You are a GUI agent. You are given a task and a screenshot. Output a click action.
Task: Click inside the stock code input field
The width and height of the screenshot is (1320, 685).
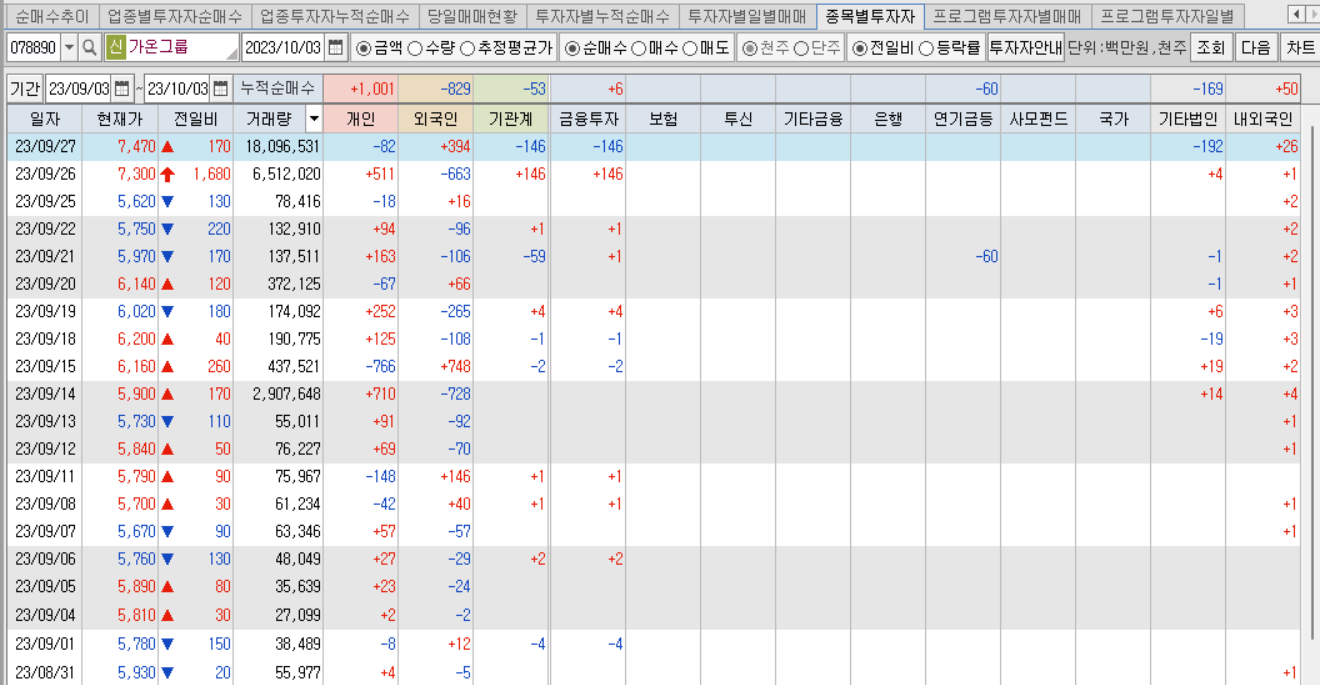[35, 46]
